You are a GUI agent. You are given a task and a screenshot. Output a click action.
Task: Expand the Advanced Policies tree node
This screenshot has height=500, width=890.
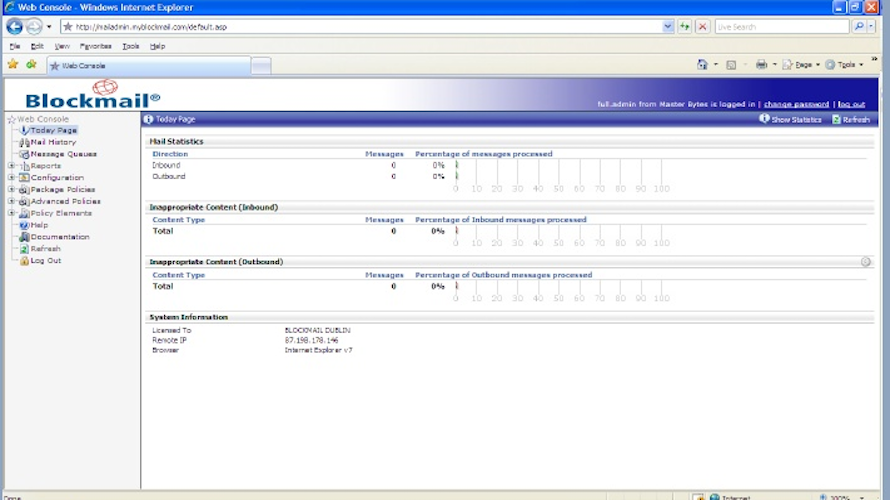pos(11,202)
